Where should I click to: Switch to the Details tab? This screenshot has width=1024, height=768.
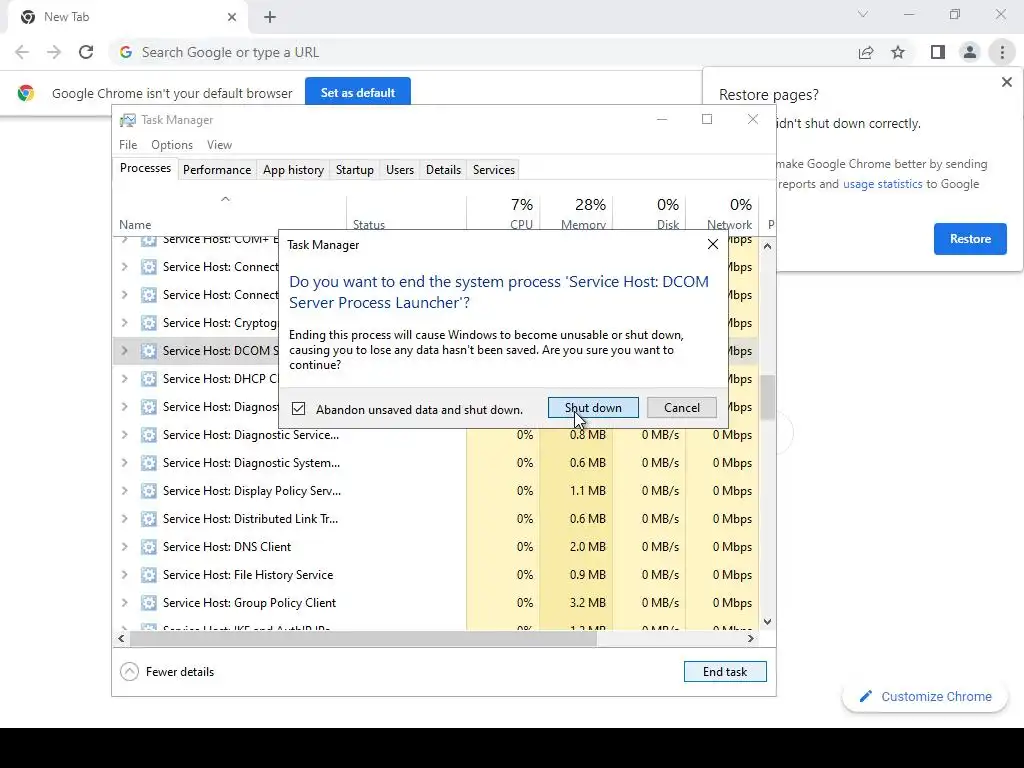point(443,170)
